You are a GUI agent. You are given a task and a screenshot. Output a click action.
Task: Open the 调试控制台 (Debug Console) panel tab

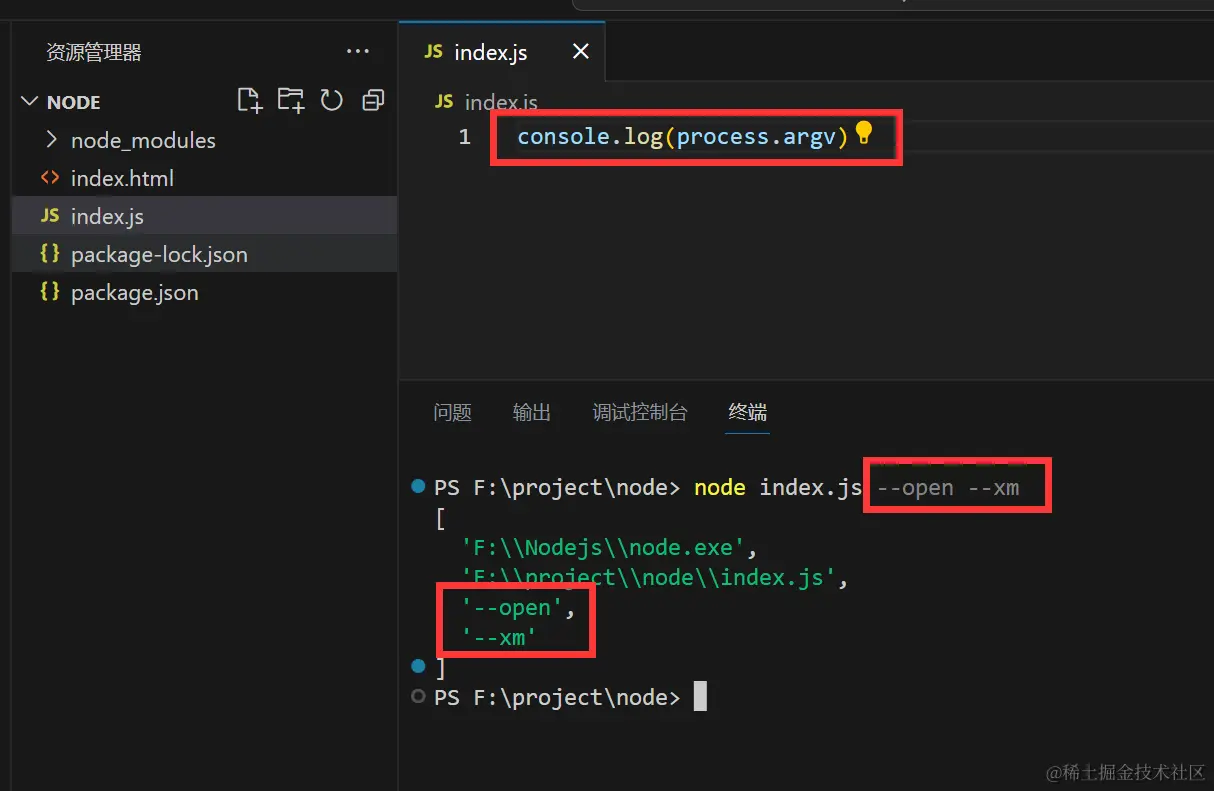click(640, 412)
